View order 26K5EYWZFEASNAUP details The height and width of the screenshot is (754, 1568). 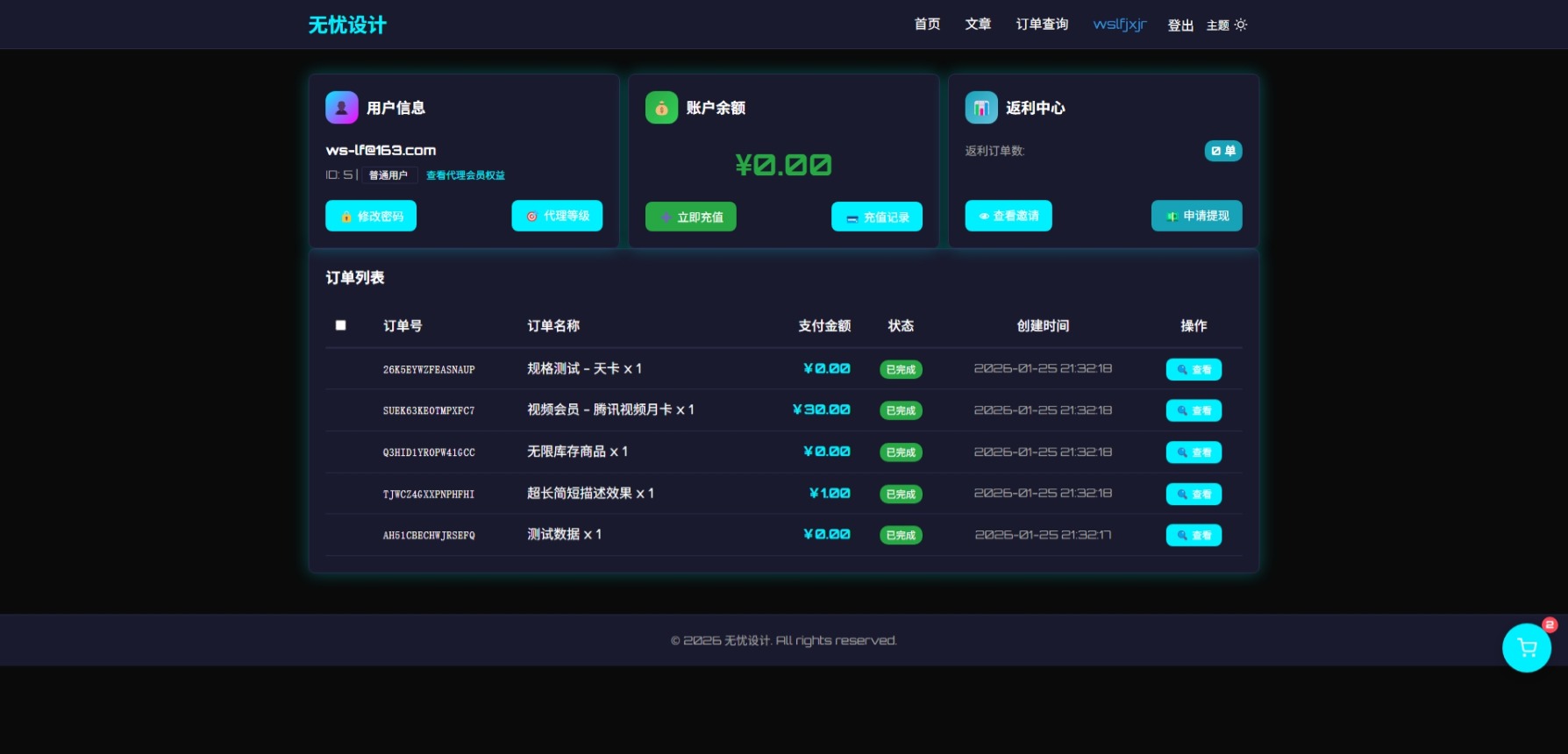[x=1194, y=370]
